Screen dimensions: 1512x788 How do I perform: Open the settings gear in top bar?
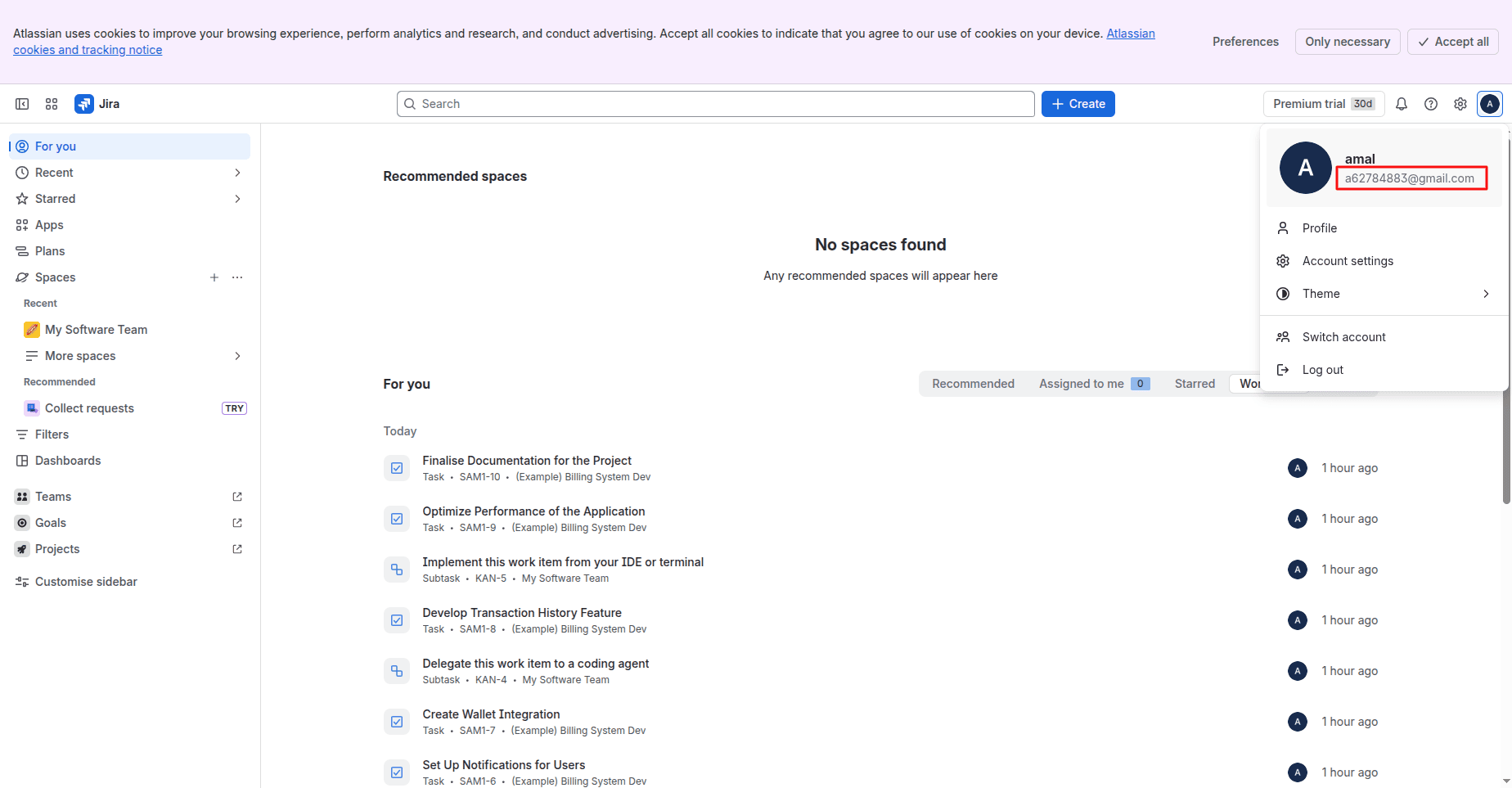click(x=1460, y=104)
